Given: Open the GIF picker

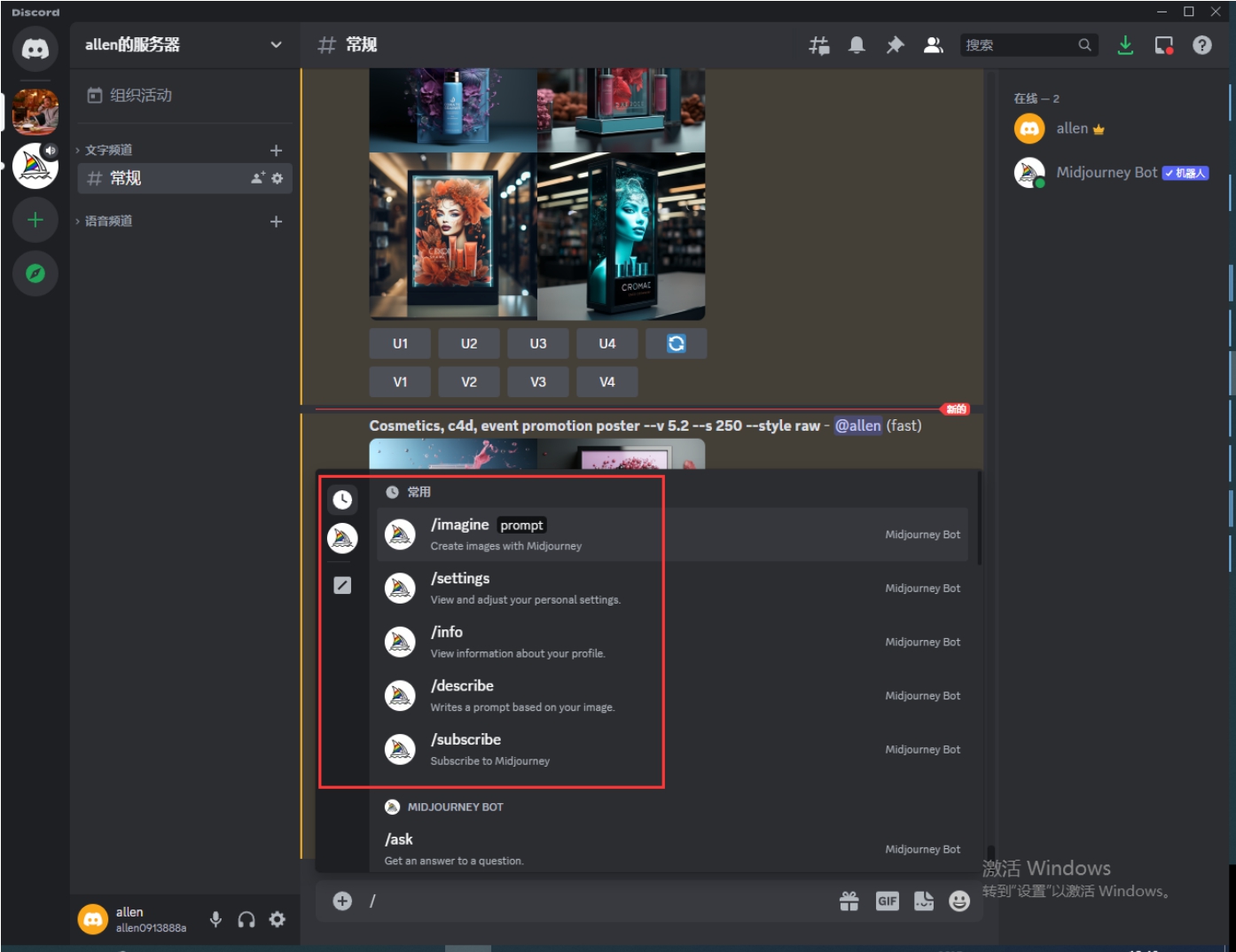Looking at the screenshot, I should point(887,901).
